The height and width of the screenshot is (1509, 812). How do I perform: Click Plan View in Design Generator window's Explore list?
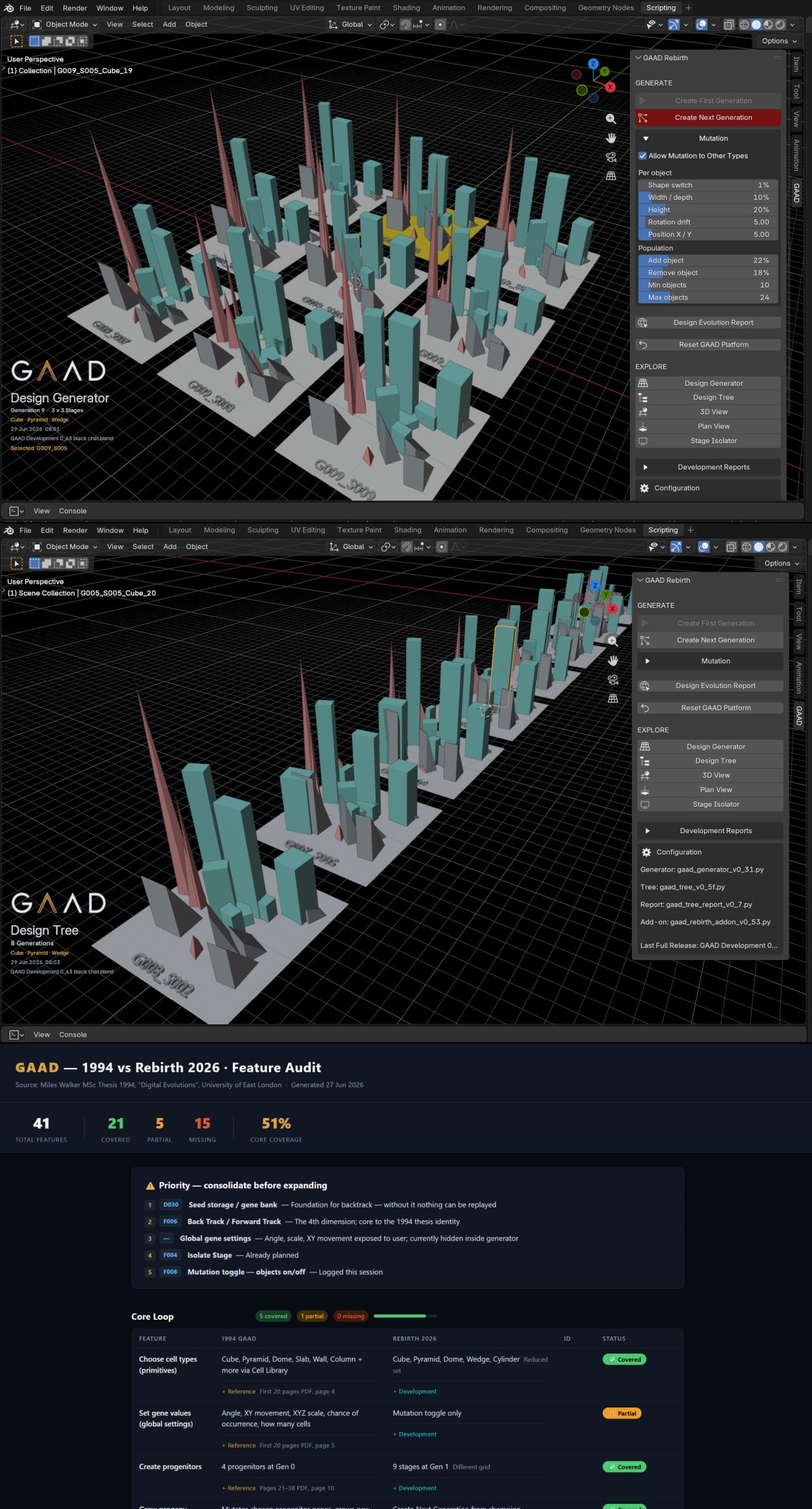[x=709, y=426]
